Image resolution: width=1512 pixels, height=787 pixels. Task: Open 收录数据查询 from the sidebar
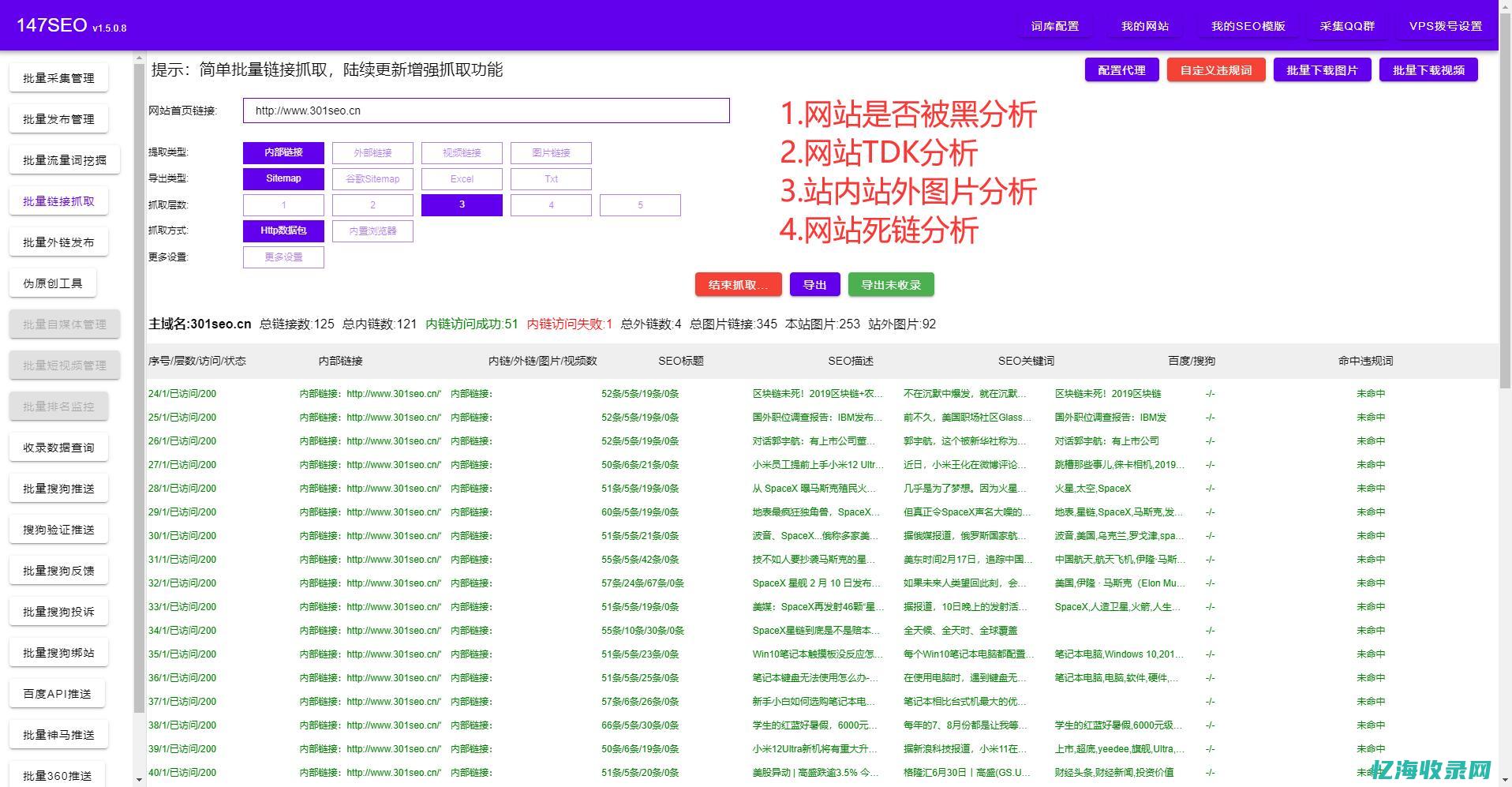[x=58, y=447]
